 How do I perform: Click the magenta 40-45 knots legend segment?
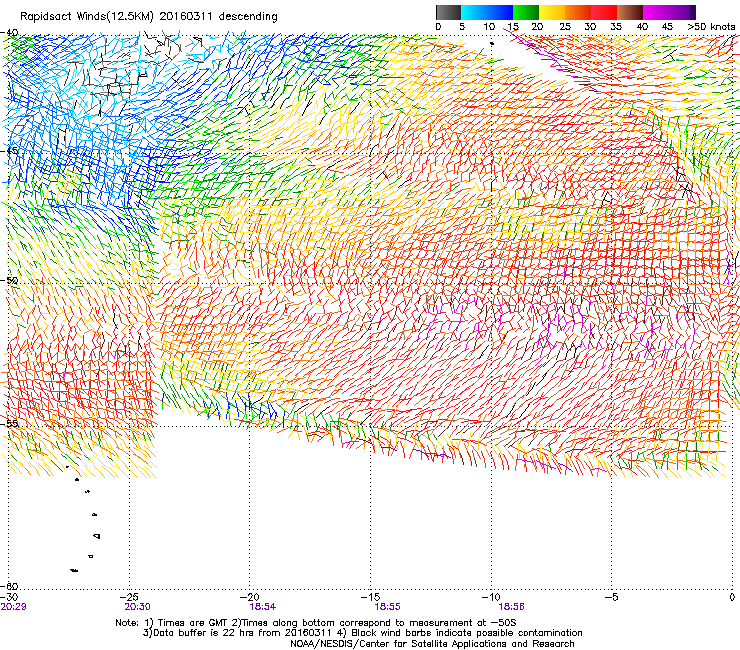(x=656, y=12)
